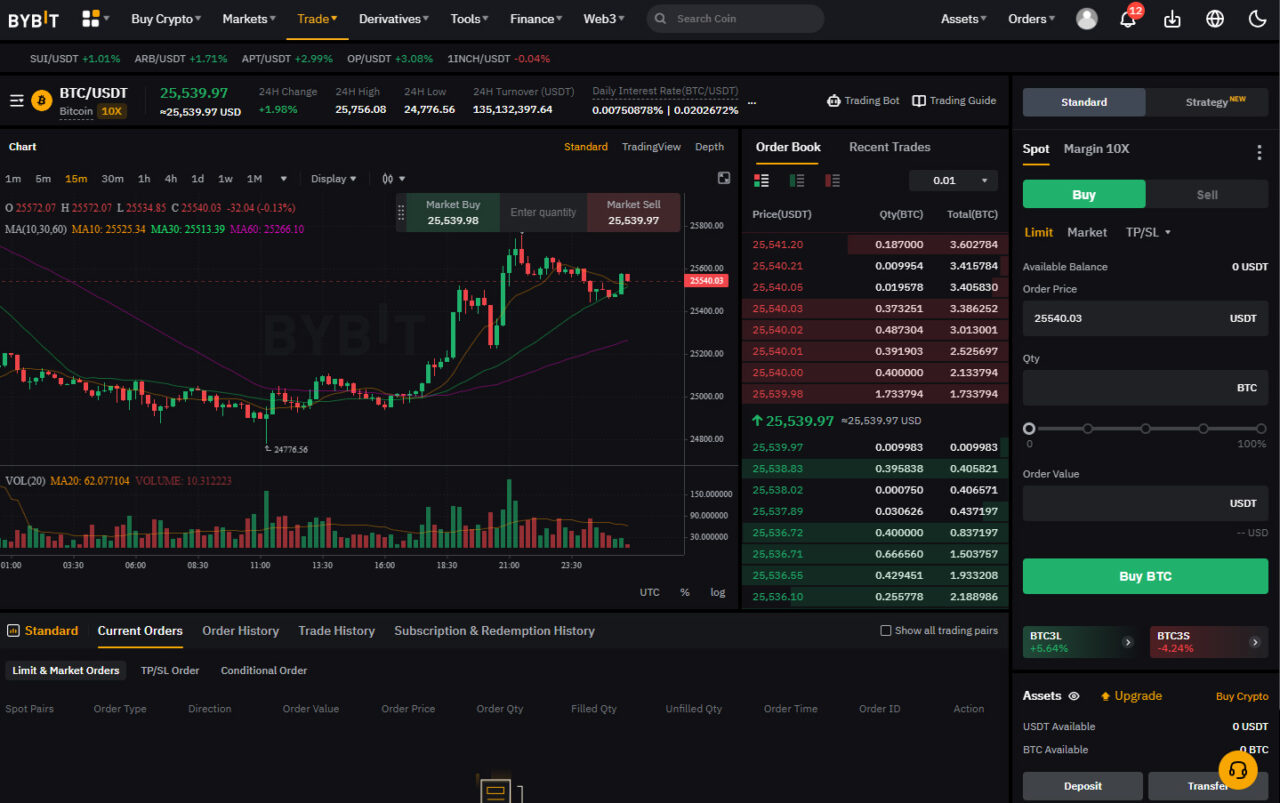1280x803 pixels.
Task: Click the Deposit button
Action: 1083,786
